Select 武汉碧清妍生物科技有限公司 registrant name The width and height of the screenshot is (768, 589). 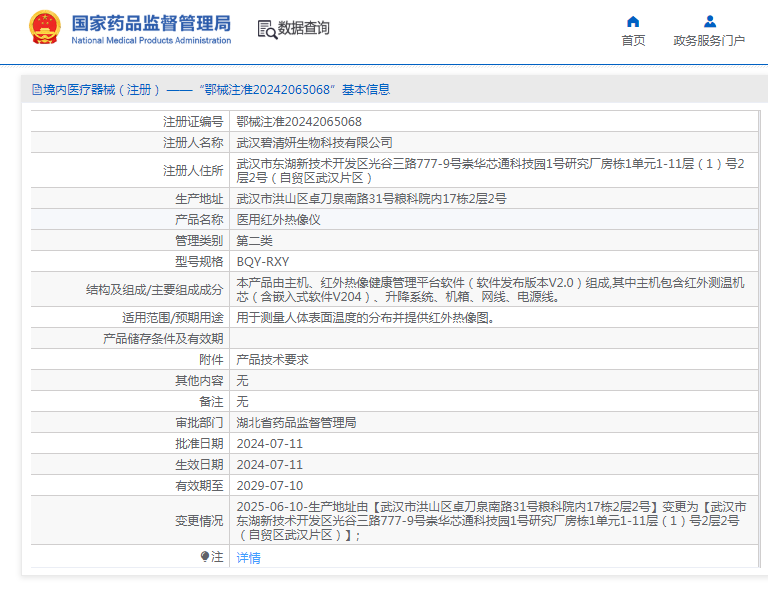coord(314,142)
